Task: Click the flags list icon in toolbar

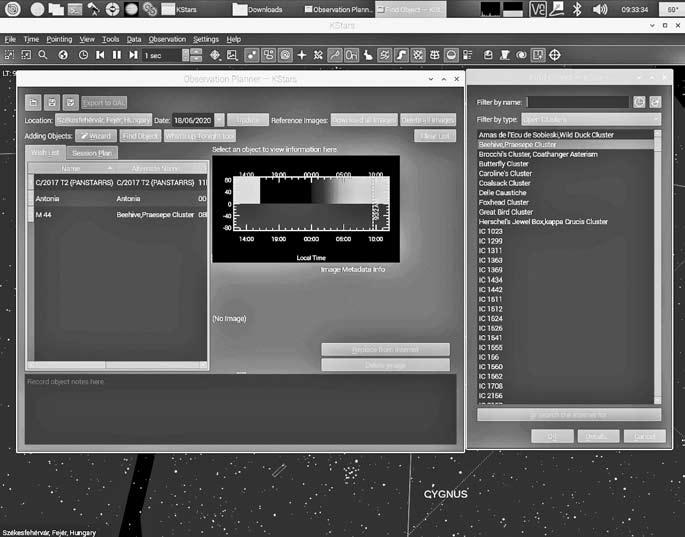Action: pyautogui.click(x=468, y=55)
